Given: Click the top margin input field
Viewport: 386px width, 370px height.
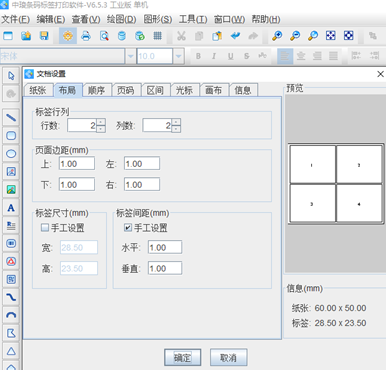Looking at the screenshot, I should tap(77, 164).
